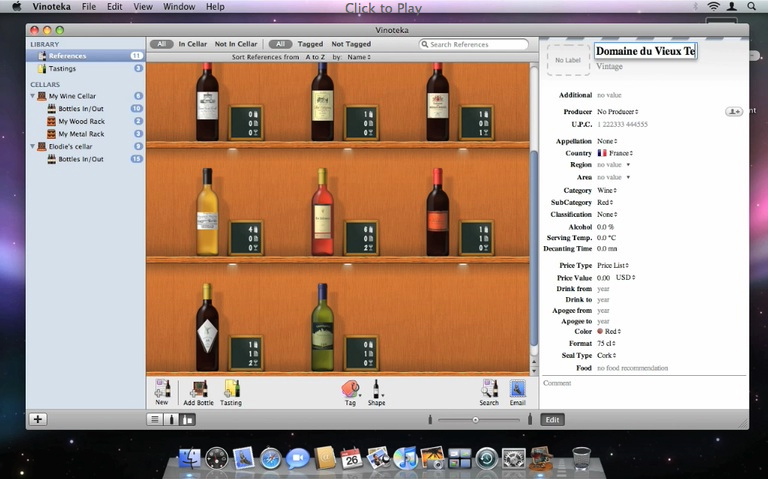Select the first All cellar filter
Viewport: 769px width, 479px height.
click(x=161, y=44)
